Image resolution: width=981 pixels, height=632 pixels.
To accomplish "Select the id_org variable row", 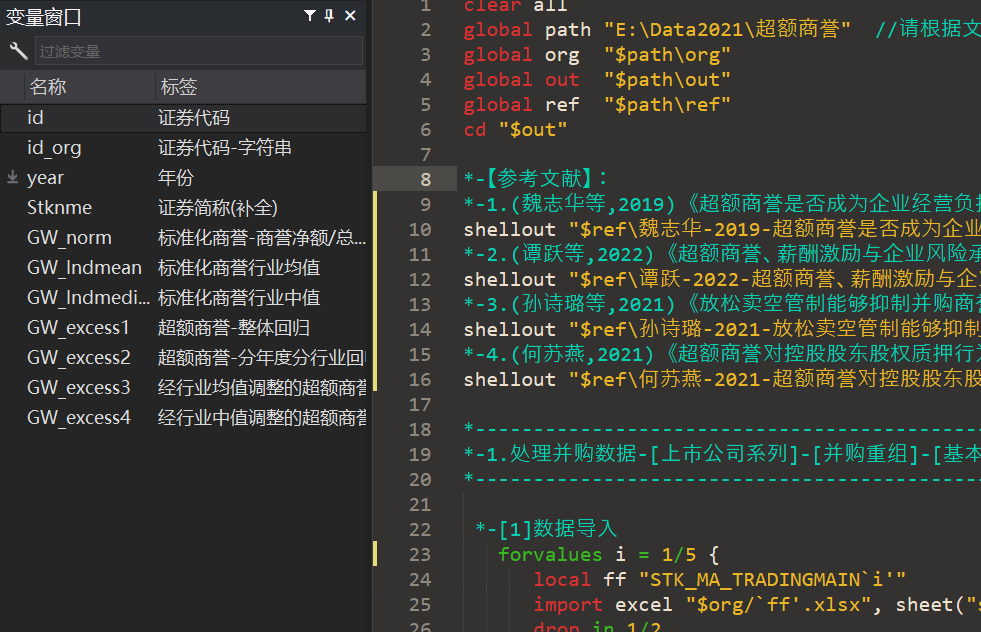I will point(183,148).
